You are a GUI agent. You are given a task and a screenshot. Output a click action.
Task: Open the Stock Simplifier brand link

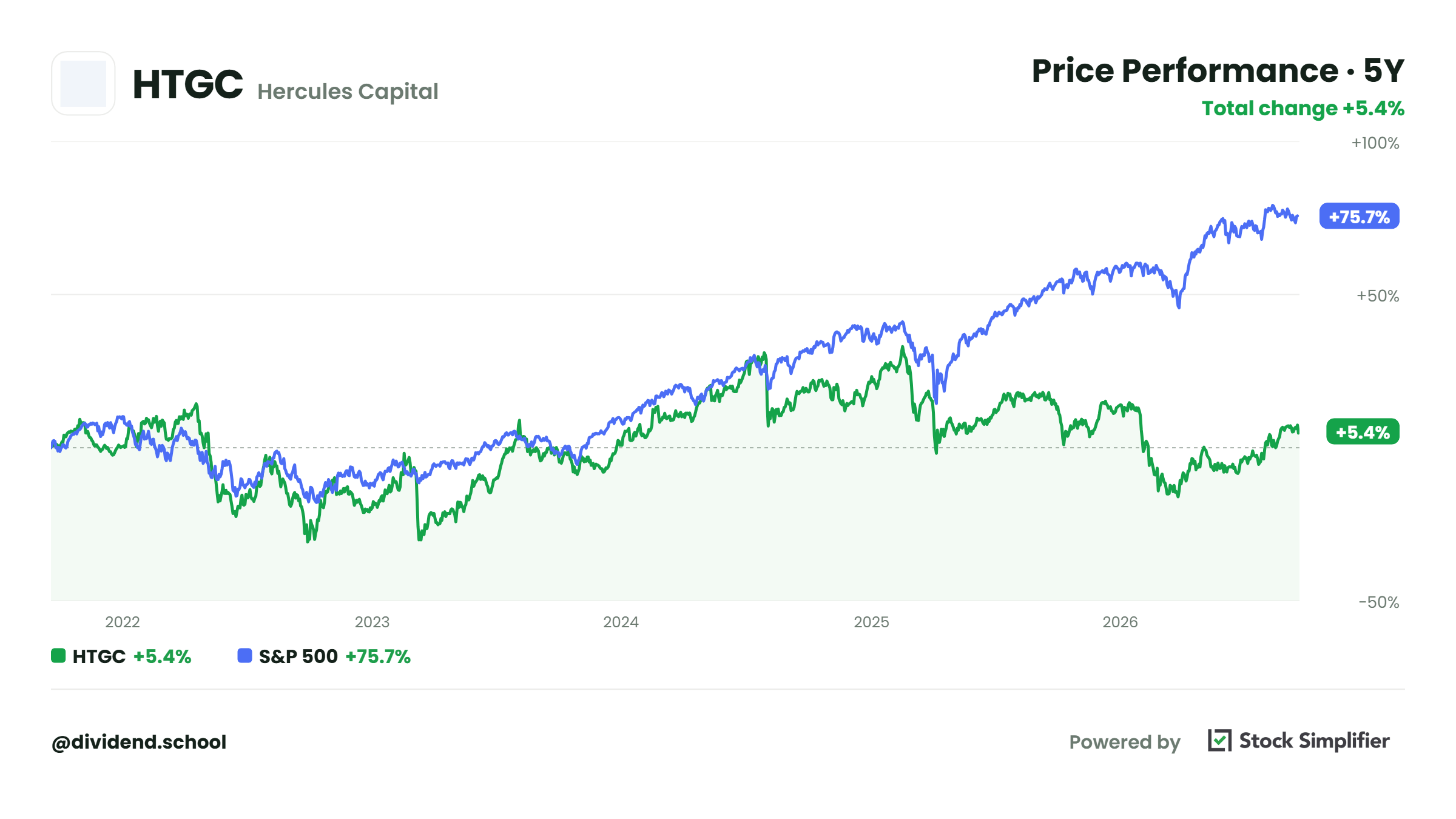click(x=1314, y=741)
